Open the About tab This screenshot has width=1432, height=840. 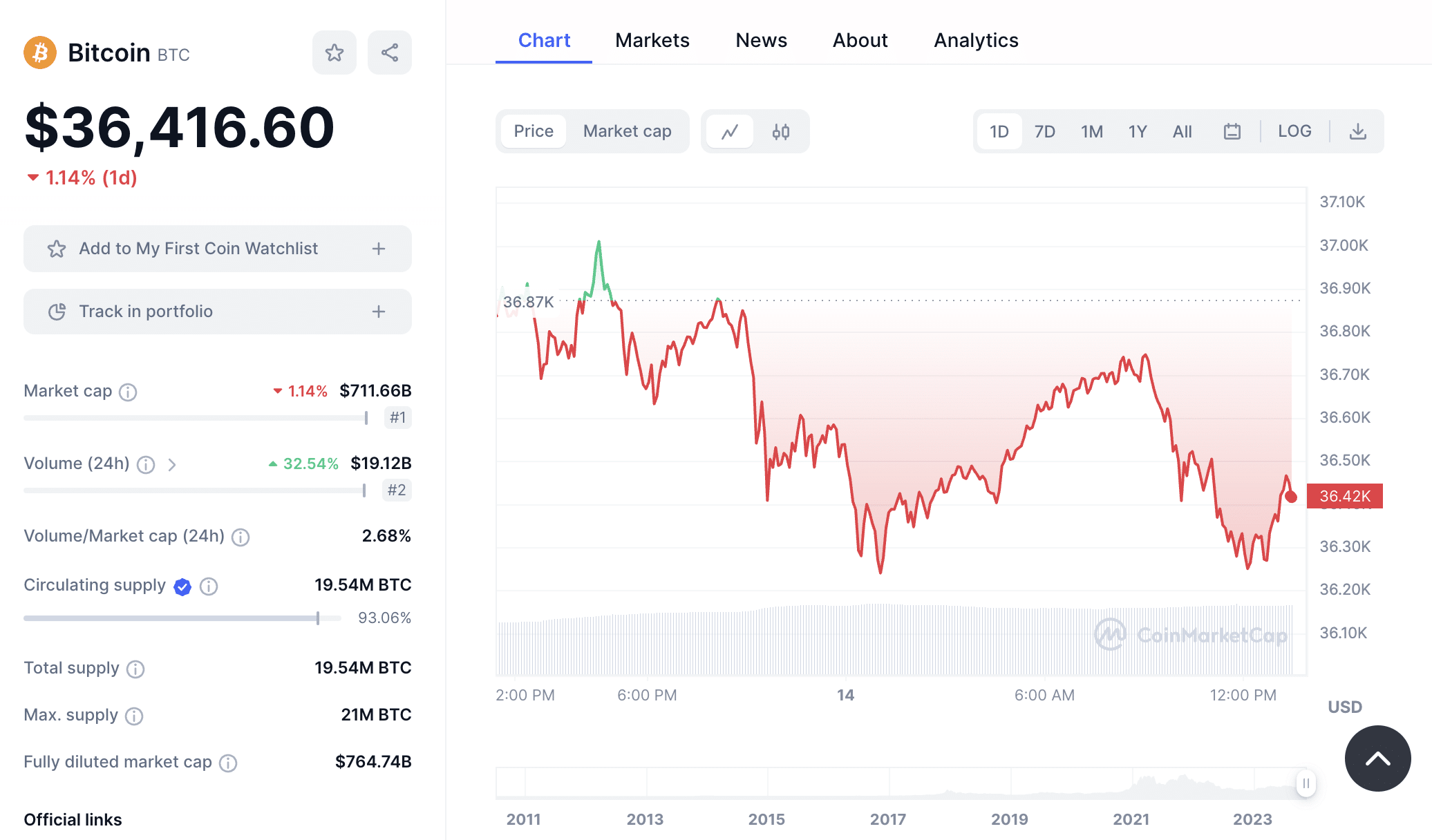pos(860,40)
